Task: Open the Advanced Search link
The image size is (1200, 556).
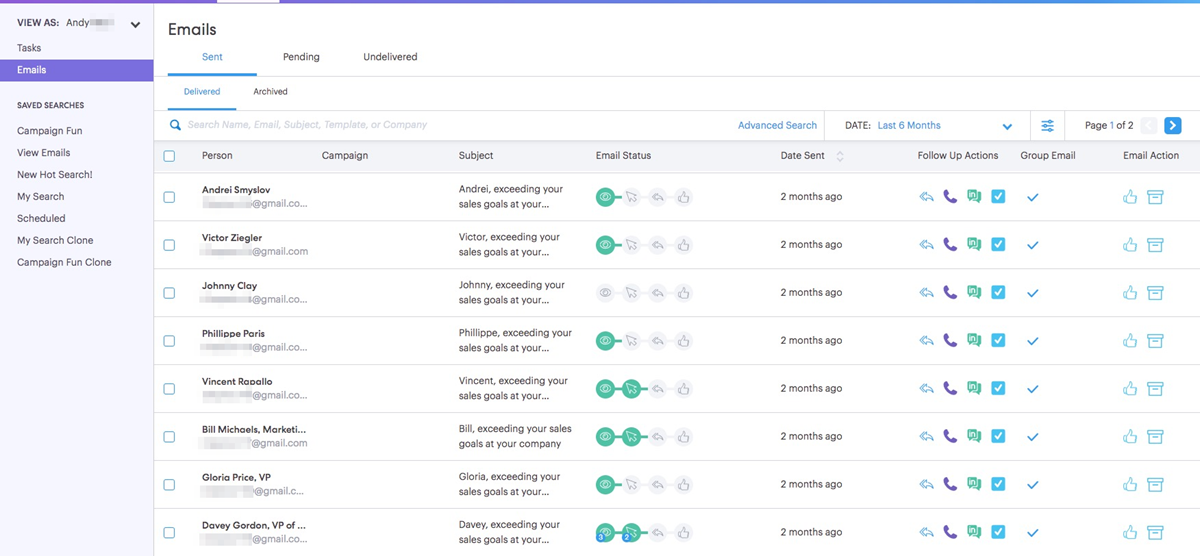Action: point(777,125)
